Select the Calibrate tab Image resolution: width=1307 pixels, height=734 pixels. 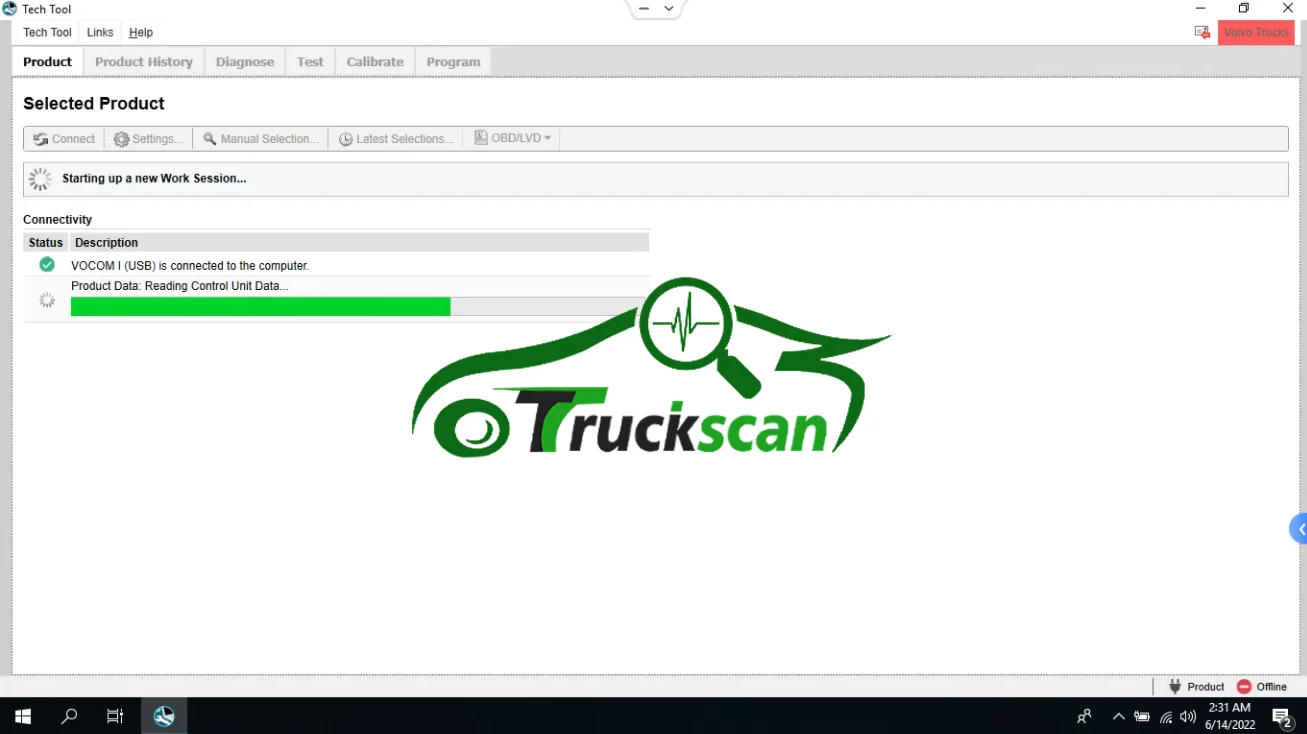click(x=375, y=62)
